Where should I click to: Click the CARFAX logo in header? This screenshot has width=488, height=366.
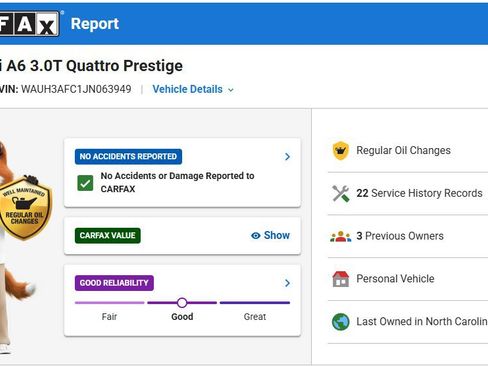click(29, 23)
